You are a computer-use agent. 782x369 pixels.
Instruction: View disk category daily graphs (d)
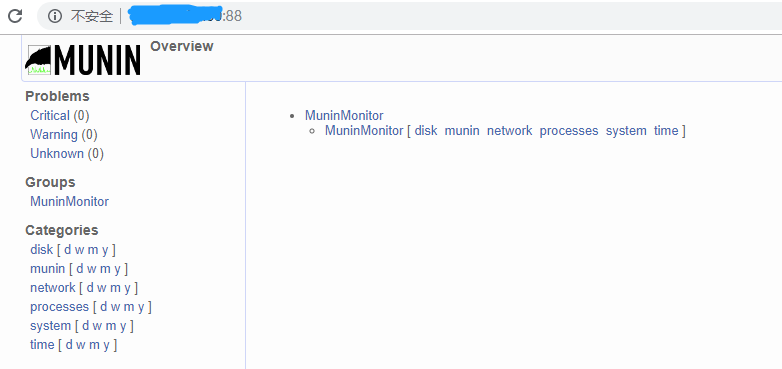[x=68, y=249]
